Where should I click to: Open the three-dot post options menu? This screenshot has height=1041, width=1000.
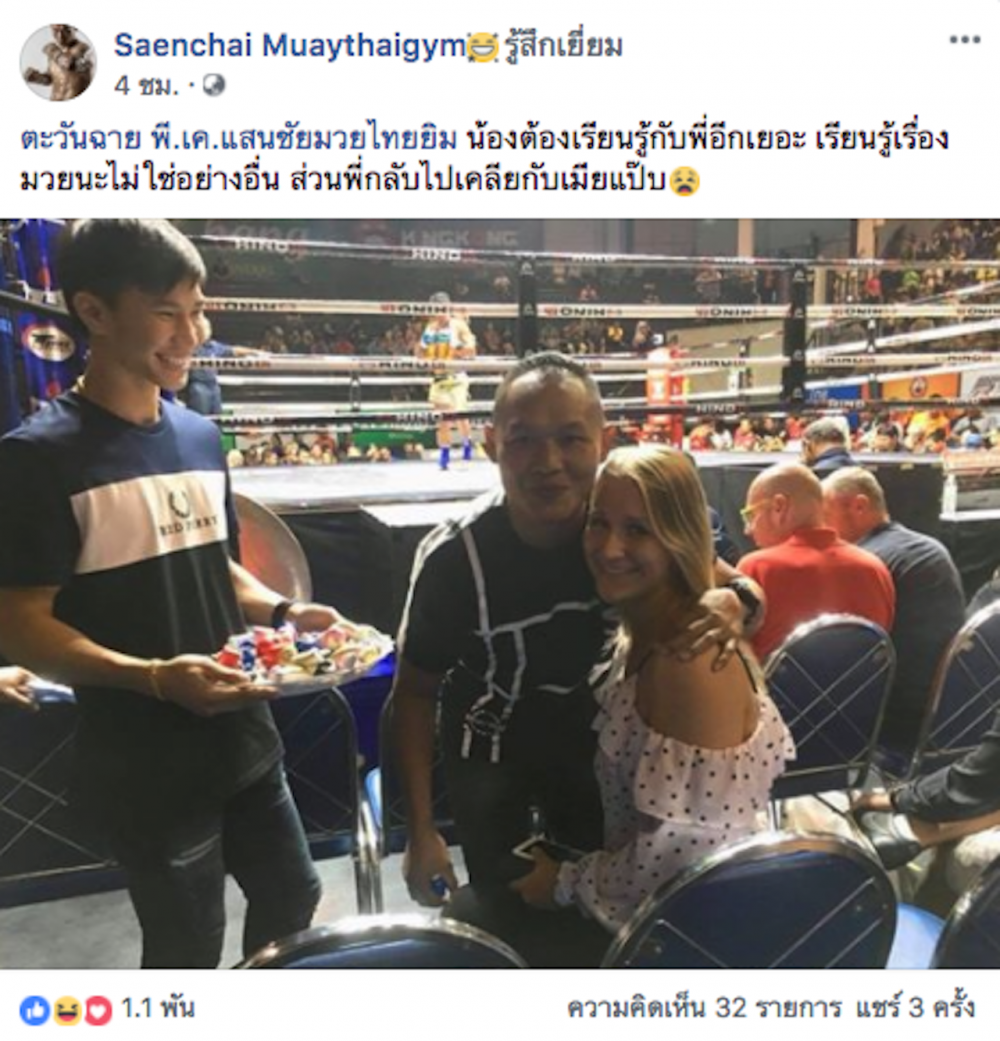pyautogui.click(x=964, y=40)
